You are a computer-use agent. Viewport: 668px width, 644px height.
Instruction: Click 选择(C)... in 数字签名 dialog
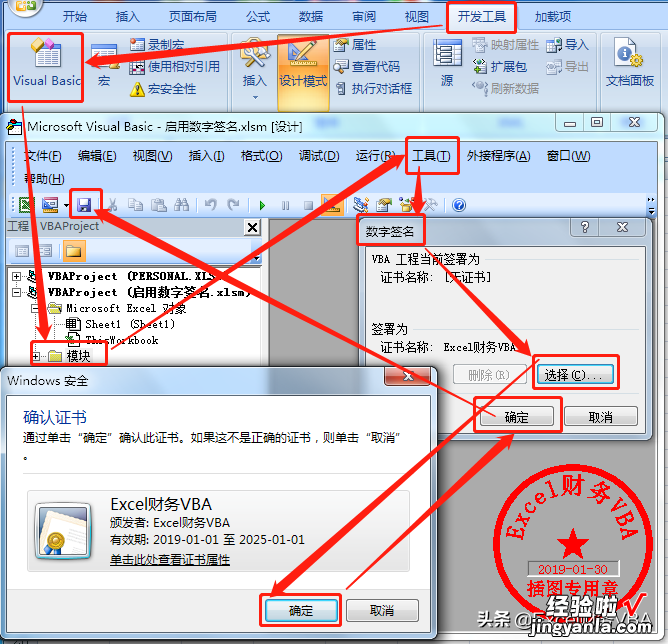pos(575,375)
